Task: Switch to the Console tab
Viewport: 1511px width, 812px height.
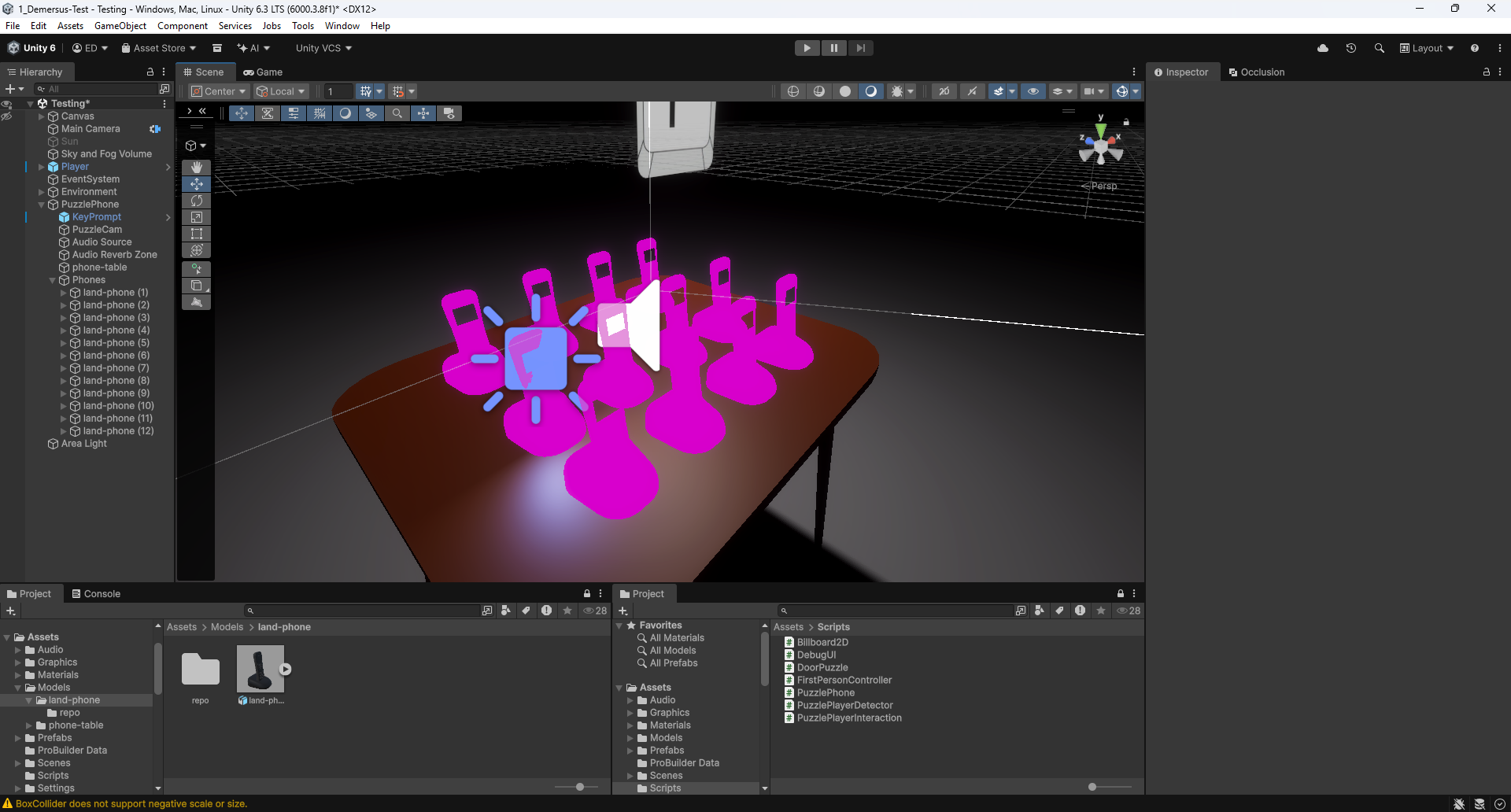Action: [95, 594]
